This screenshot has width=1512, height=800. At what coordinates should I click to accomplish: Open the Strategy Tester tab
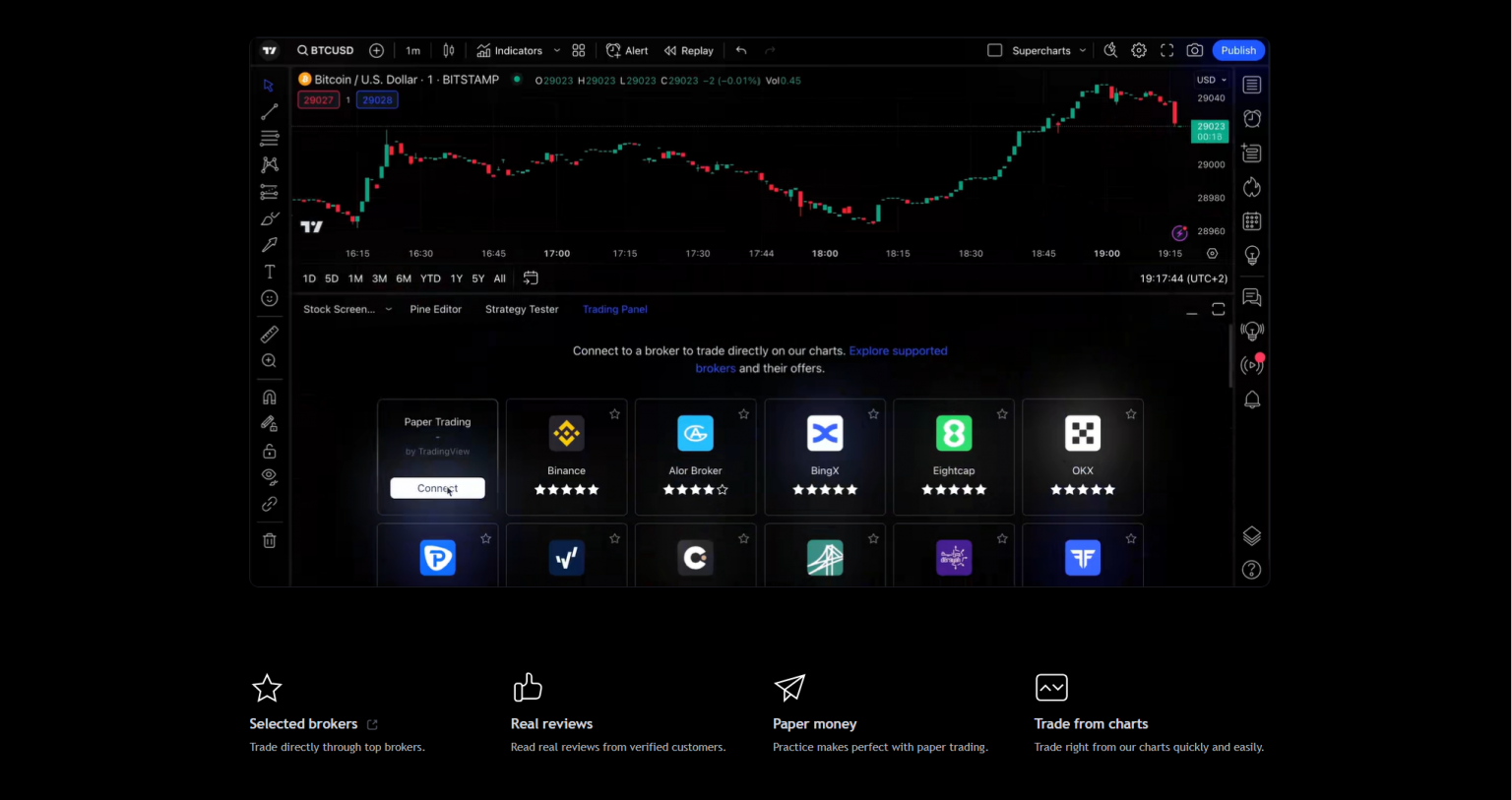coord(521,309)
